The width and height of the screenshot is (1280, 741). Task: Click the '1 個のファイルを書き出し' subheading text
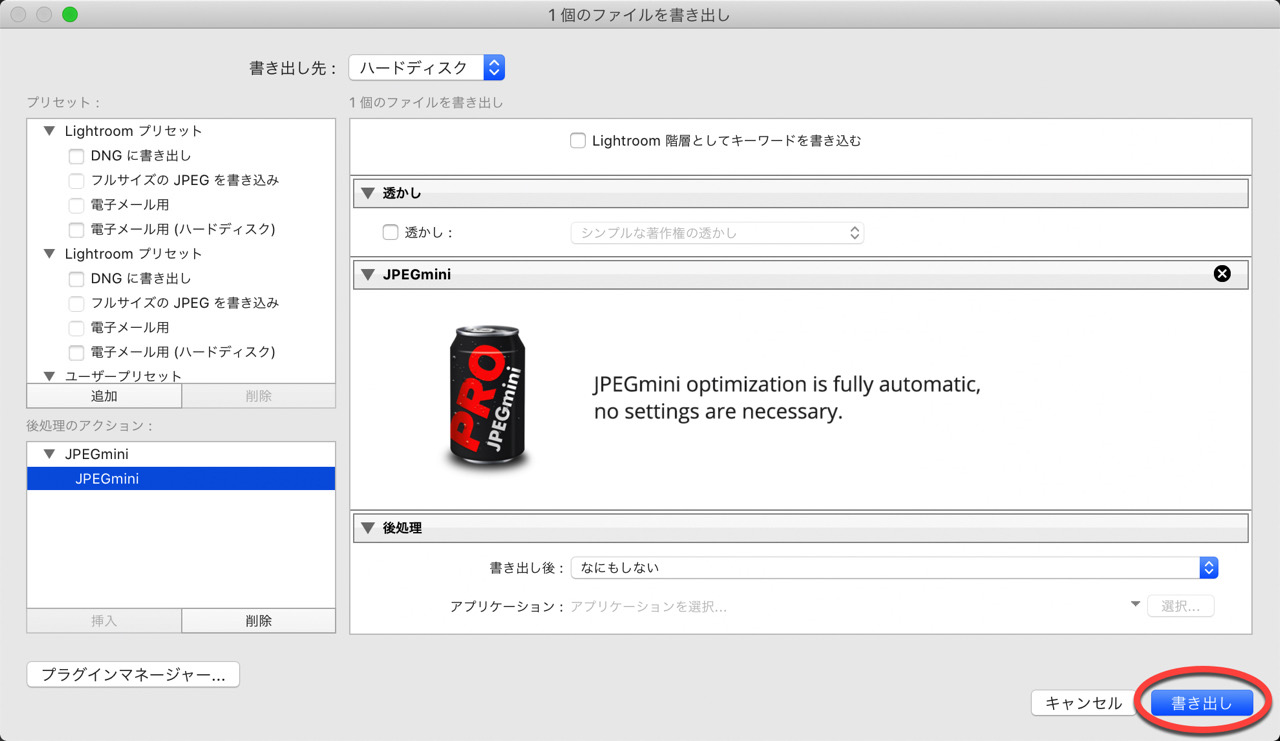426,102
